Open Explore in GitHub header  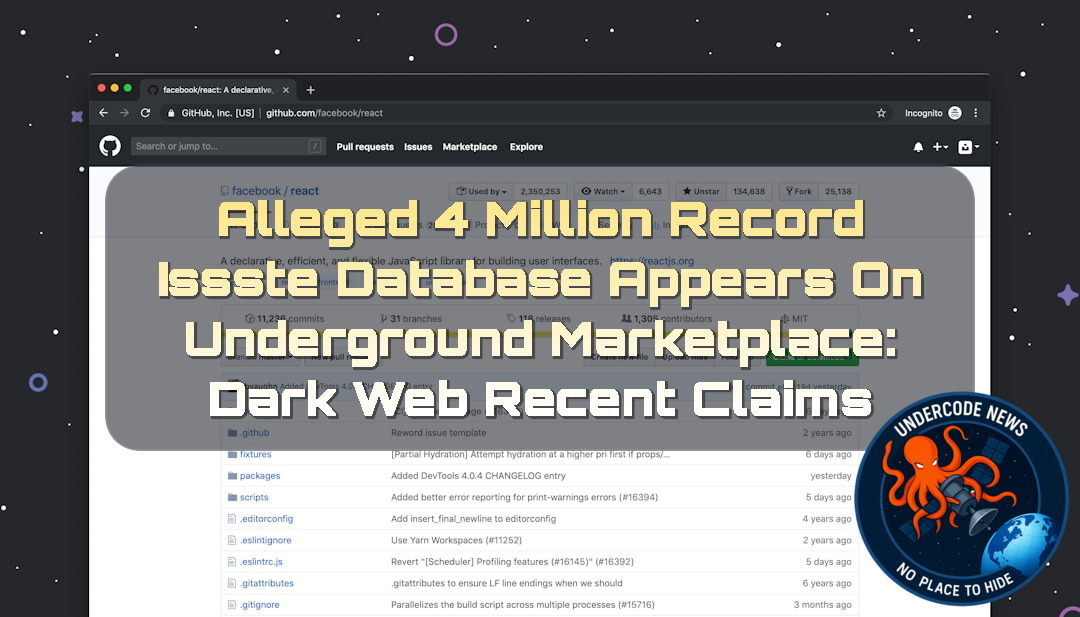(526, 147)
